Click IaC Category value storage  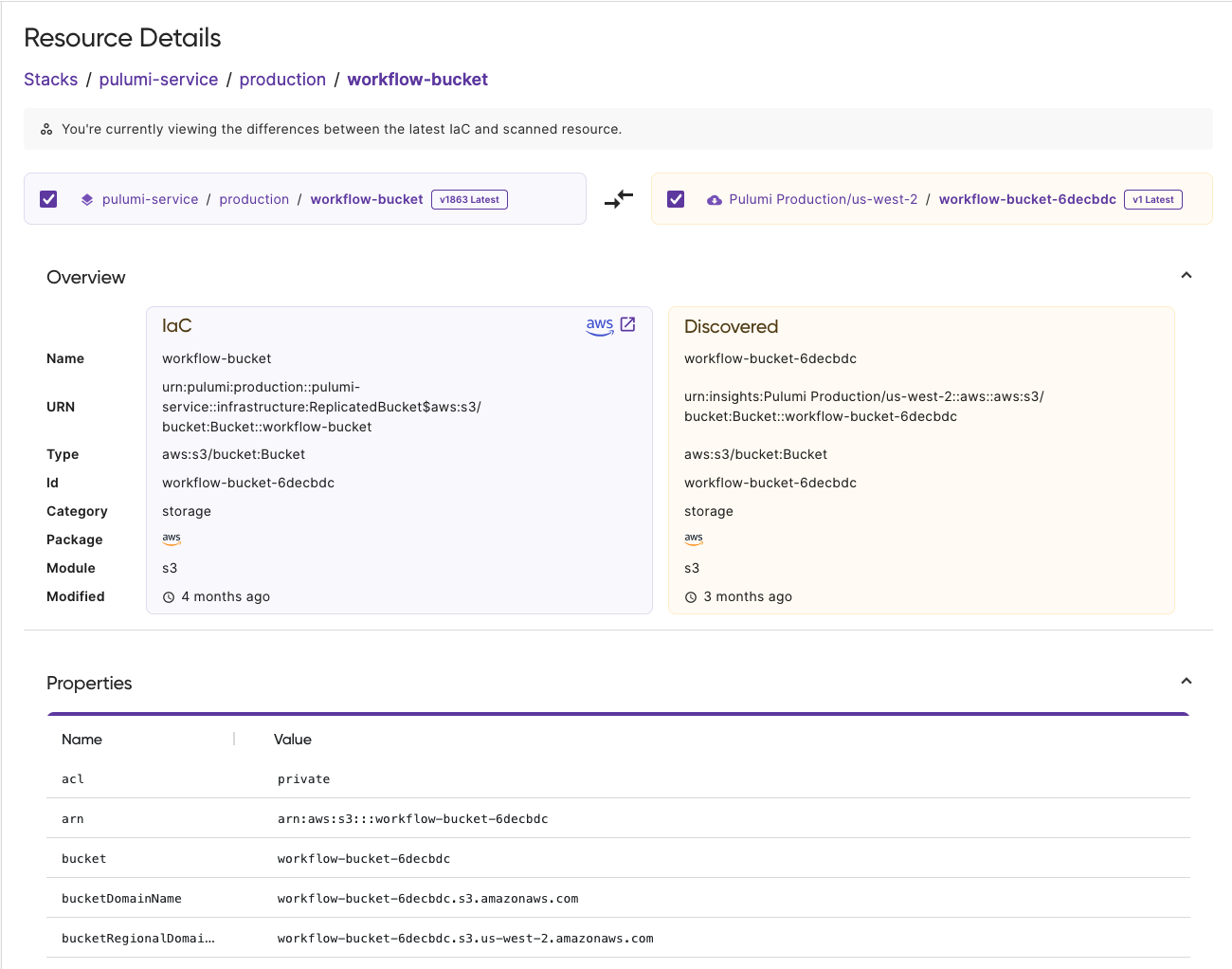click(187, 511)
